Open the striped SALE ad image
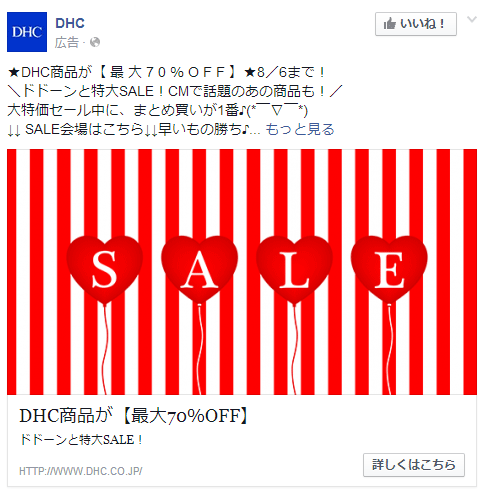487x489 pixels. tap(242, 272)
